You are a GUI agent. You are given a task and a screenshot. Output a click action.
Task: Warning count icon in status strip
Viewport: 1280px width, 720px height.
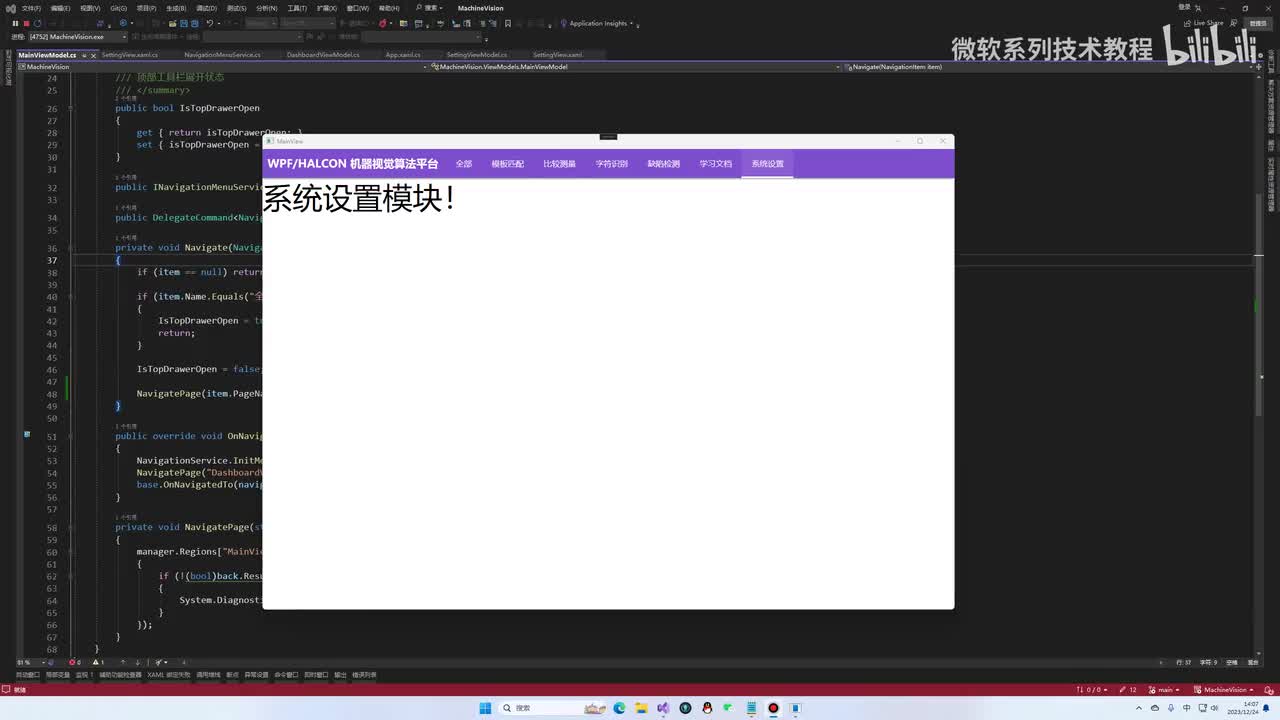(96, 662)
